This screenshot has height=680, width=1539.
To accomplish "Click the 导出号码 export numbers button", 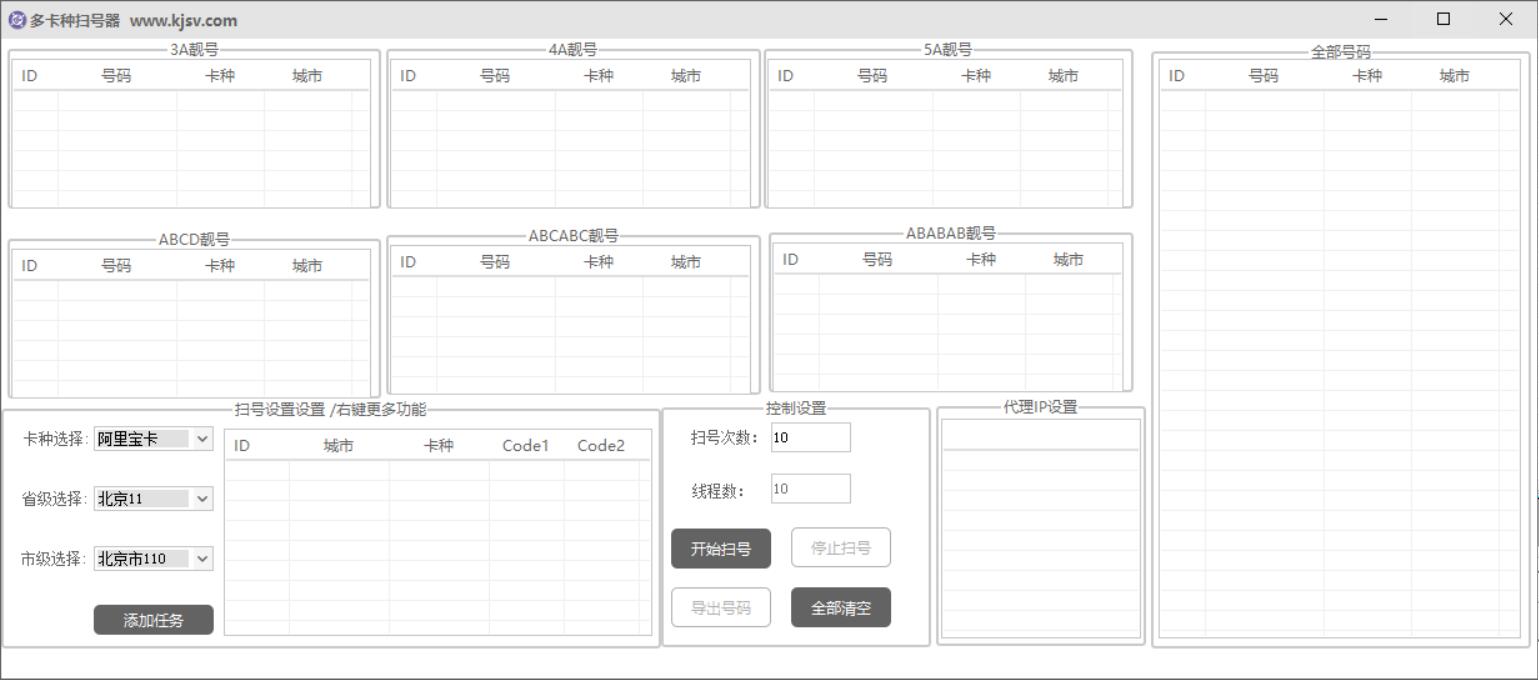I will [721, 607].
